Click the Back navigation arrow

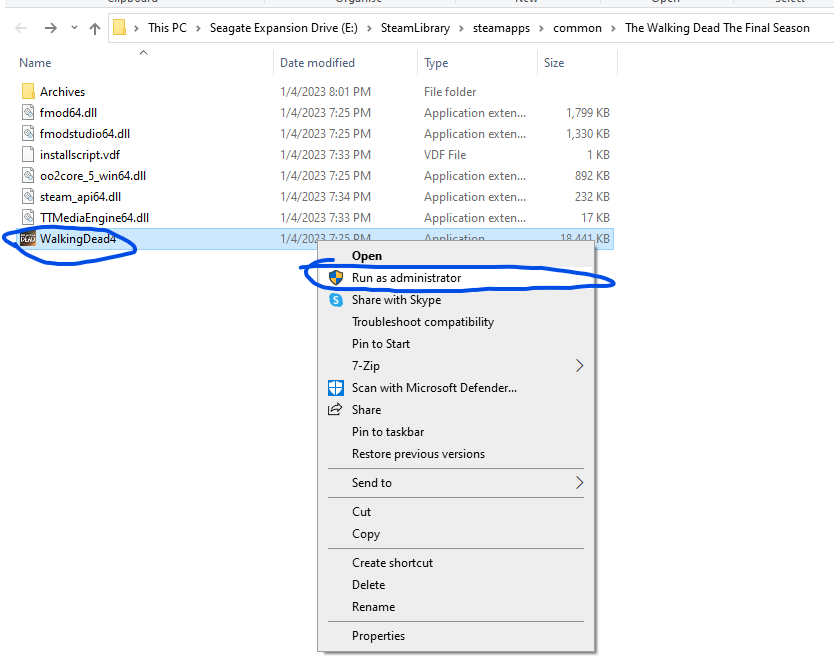pyautogui.click(x=21, y=28)
